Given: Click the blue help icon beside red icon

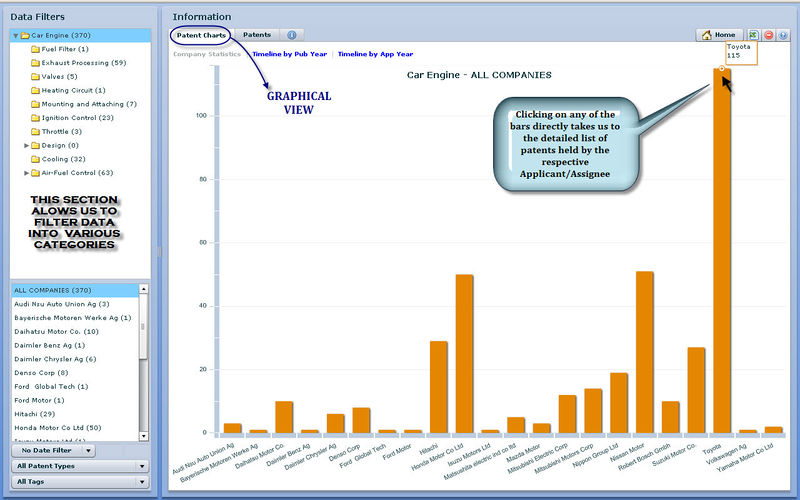Looking at the screenshot, I should 783,35.
